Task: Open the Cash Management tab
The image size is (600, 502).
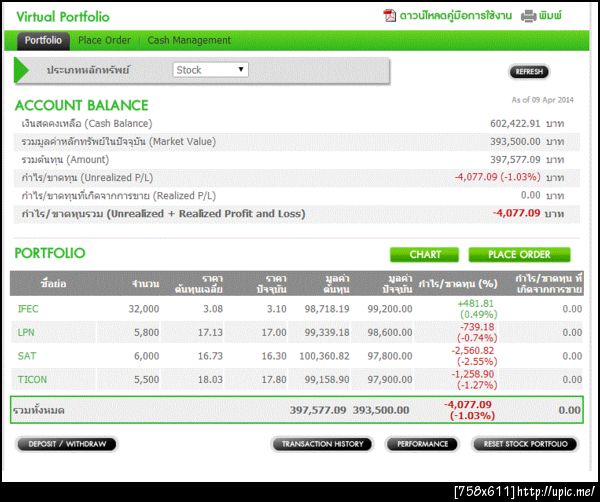Action: [189, 40]
